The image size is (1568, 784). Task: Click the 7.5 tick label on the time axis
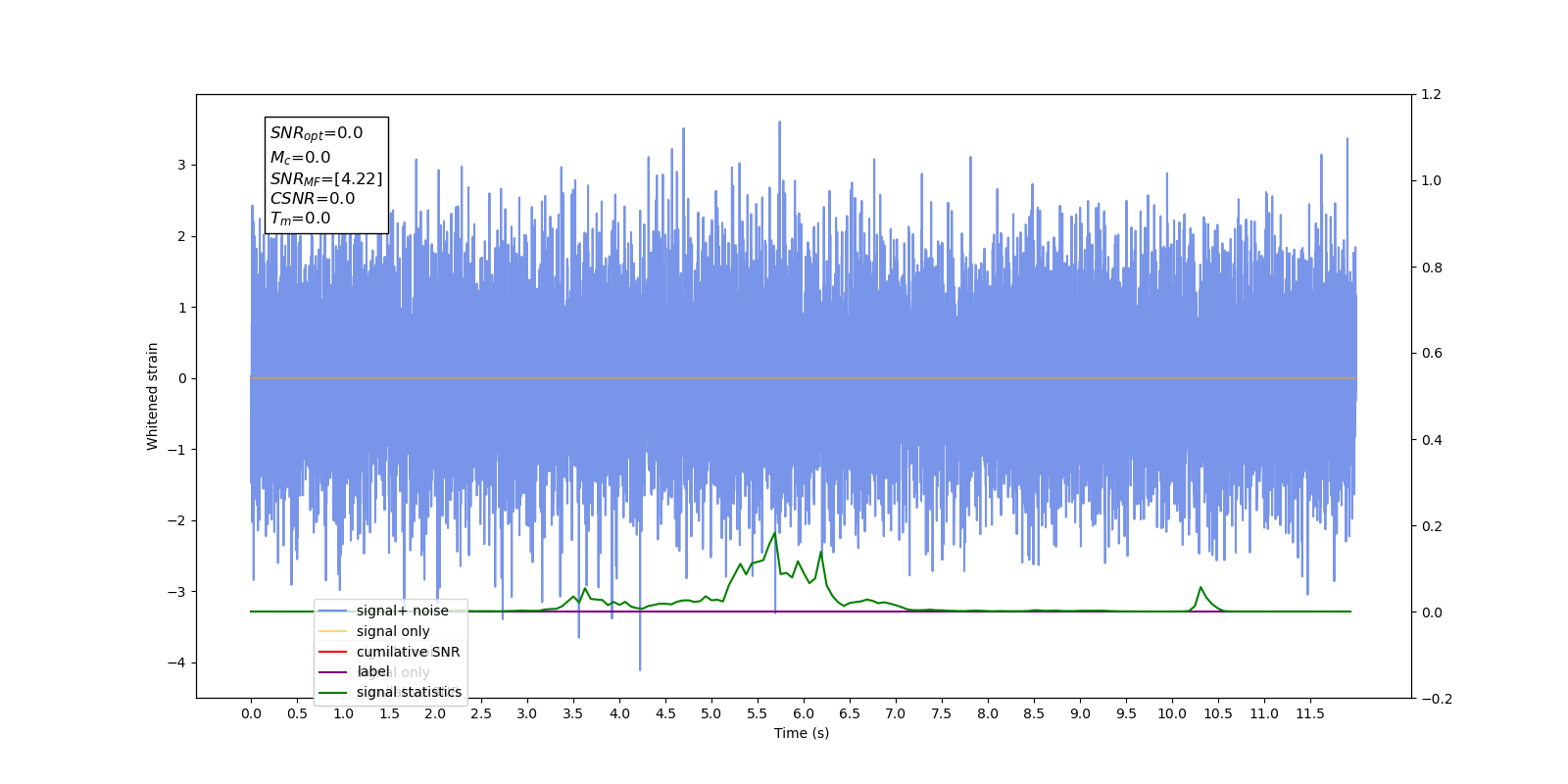pos(942,713)
